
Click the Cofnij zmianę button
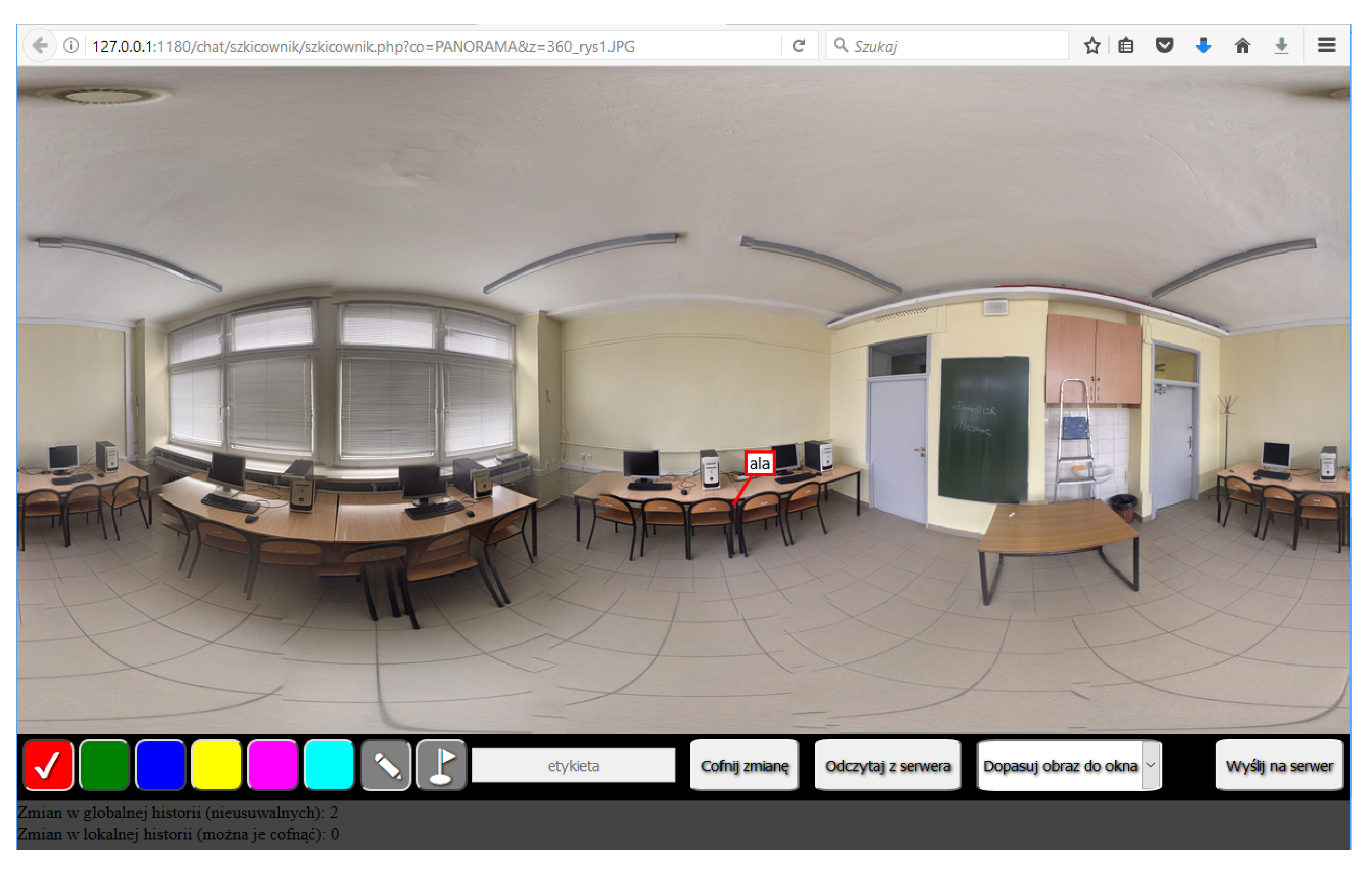click(x=744, y=765)
